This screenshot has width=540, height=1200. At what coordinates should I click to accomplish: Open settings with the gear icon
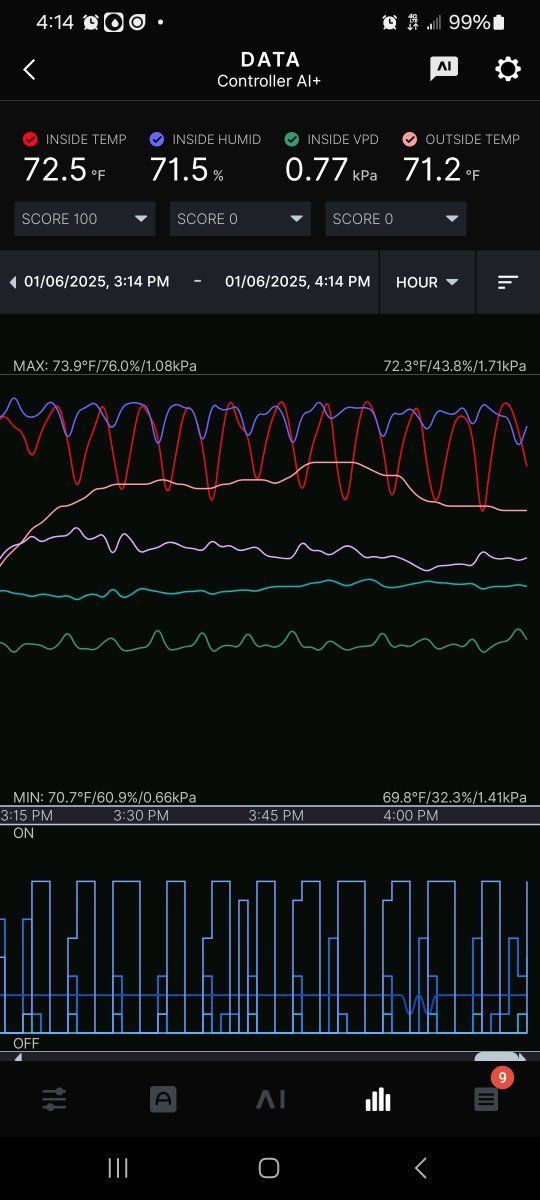click(508, 69)
